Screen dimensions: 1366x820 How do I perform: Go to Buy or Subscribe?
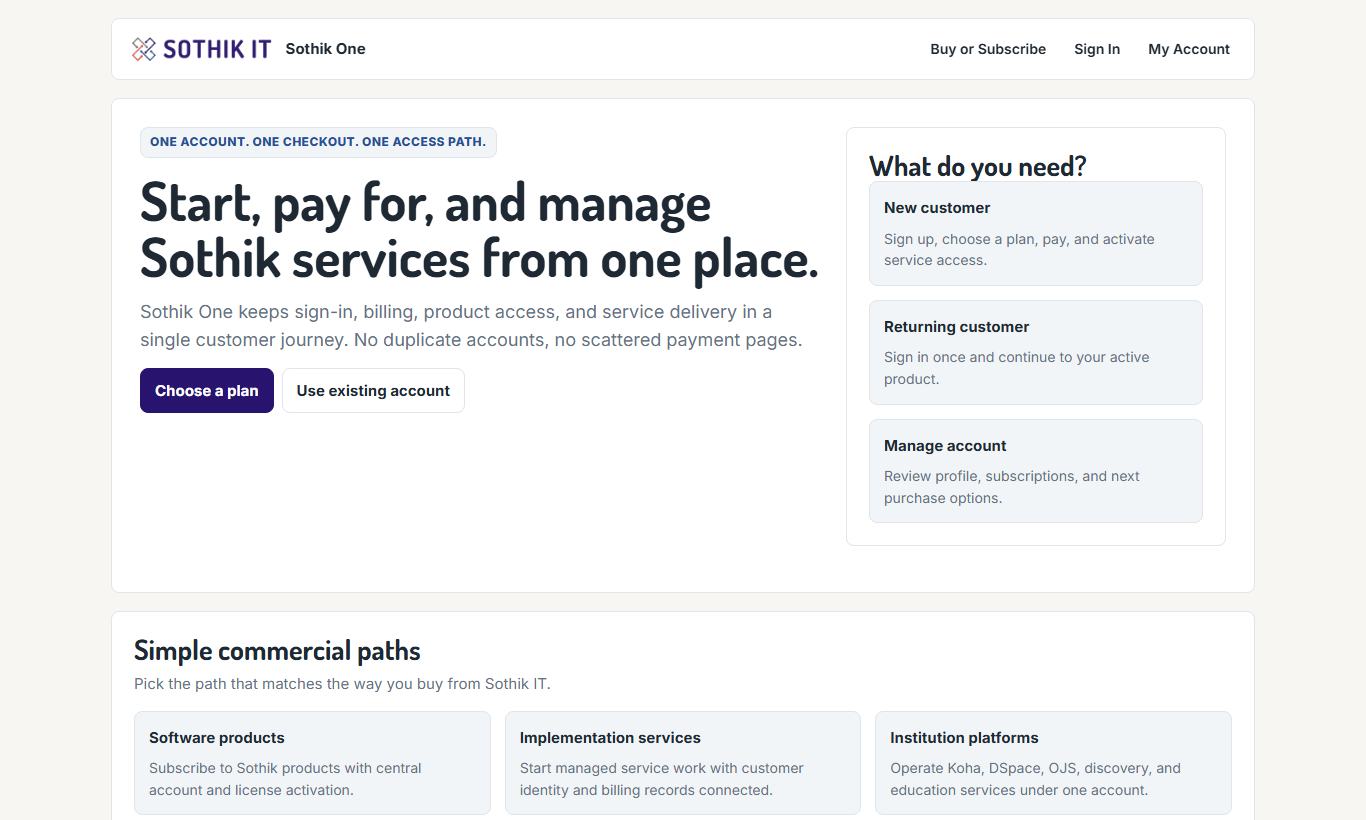point(988,49)
